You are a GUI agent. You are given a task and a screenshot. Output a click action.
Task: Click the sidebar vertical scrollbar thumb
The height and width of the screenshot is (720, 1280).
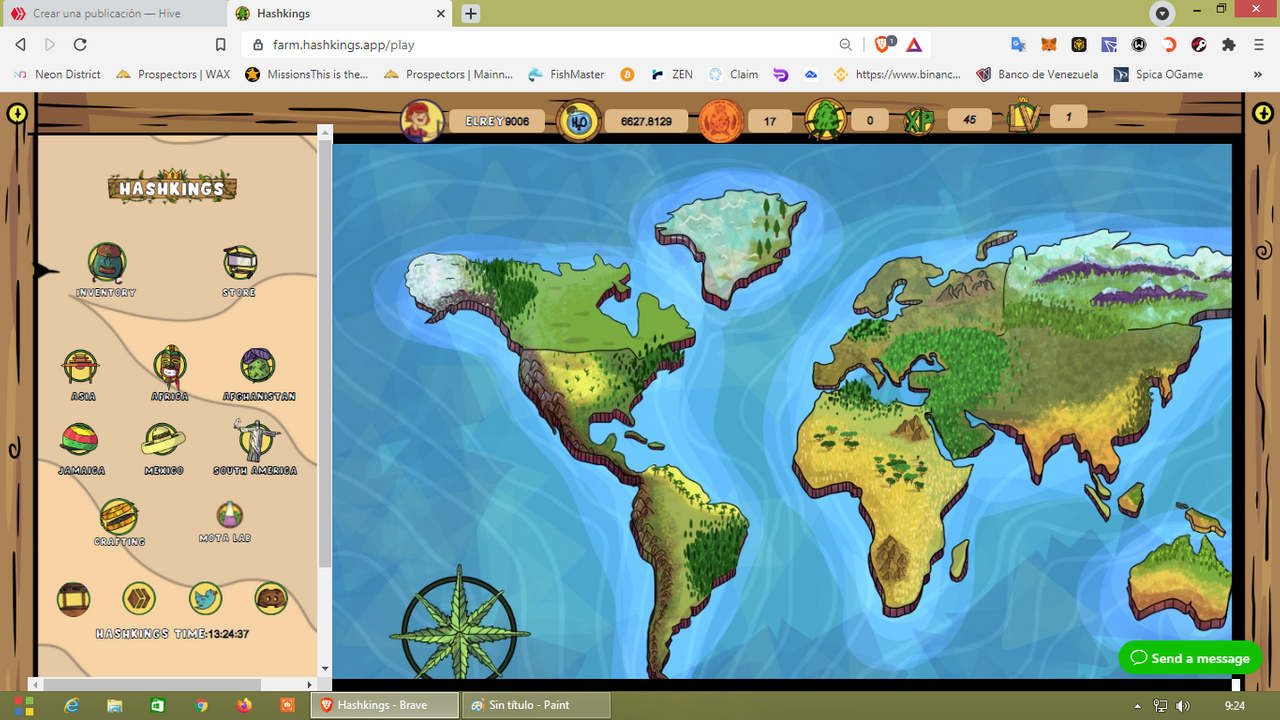point(324,355)
